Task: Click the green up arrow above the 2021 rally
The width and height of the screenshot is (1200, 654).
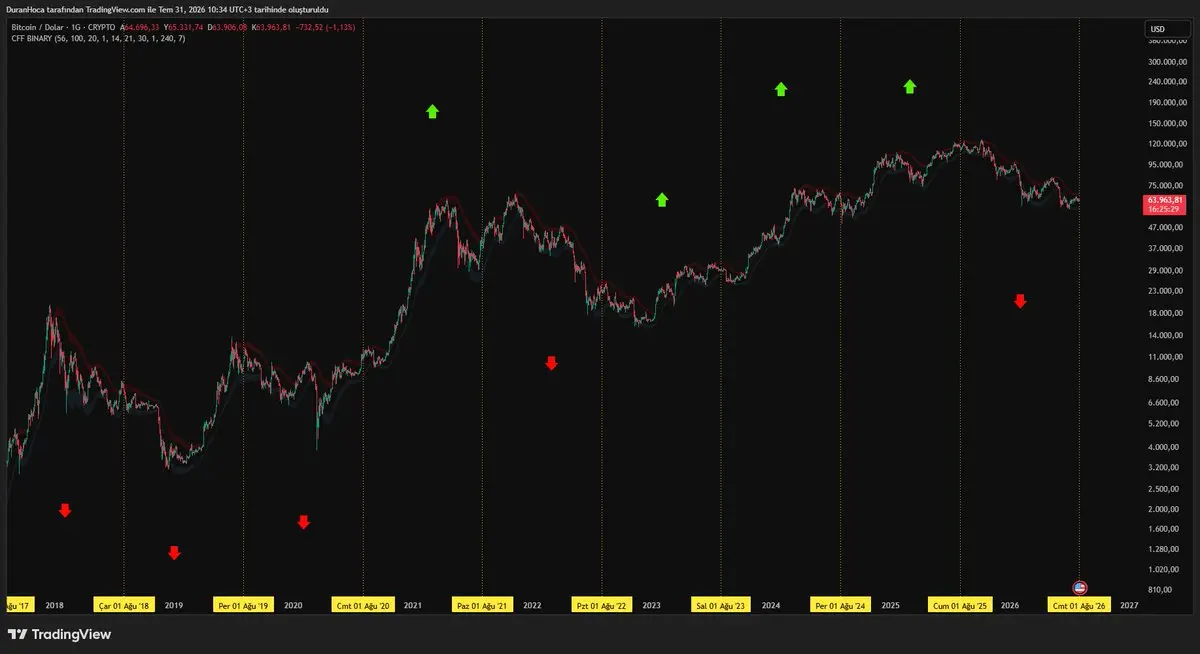Action: click(x=432, y=111)
